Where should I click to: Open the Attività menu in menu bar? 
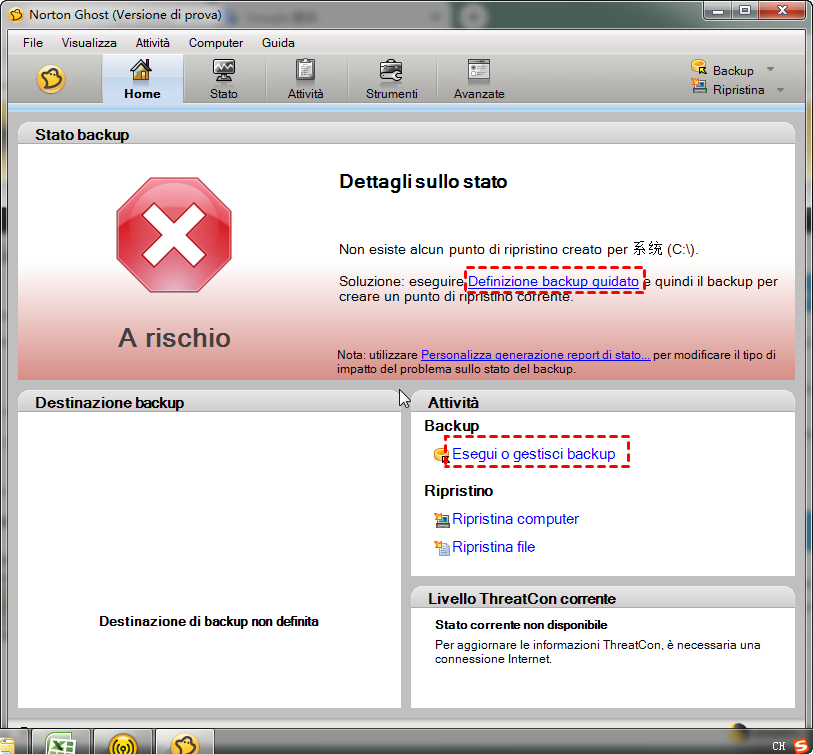(x=152, y=43)
